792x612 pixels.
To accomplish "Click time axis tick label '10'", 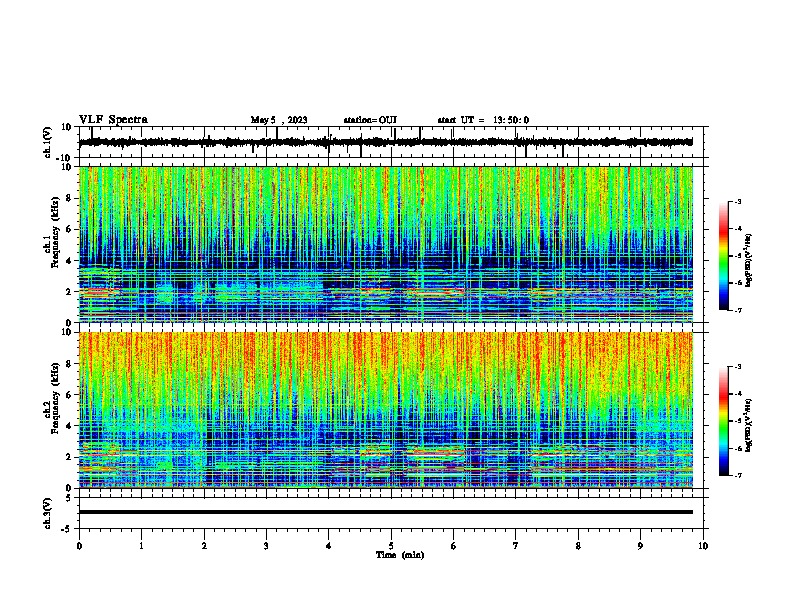I will click(703, 546).
